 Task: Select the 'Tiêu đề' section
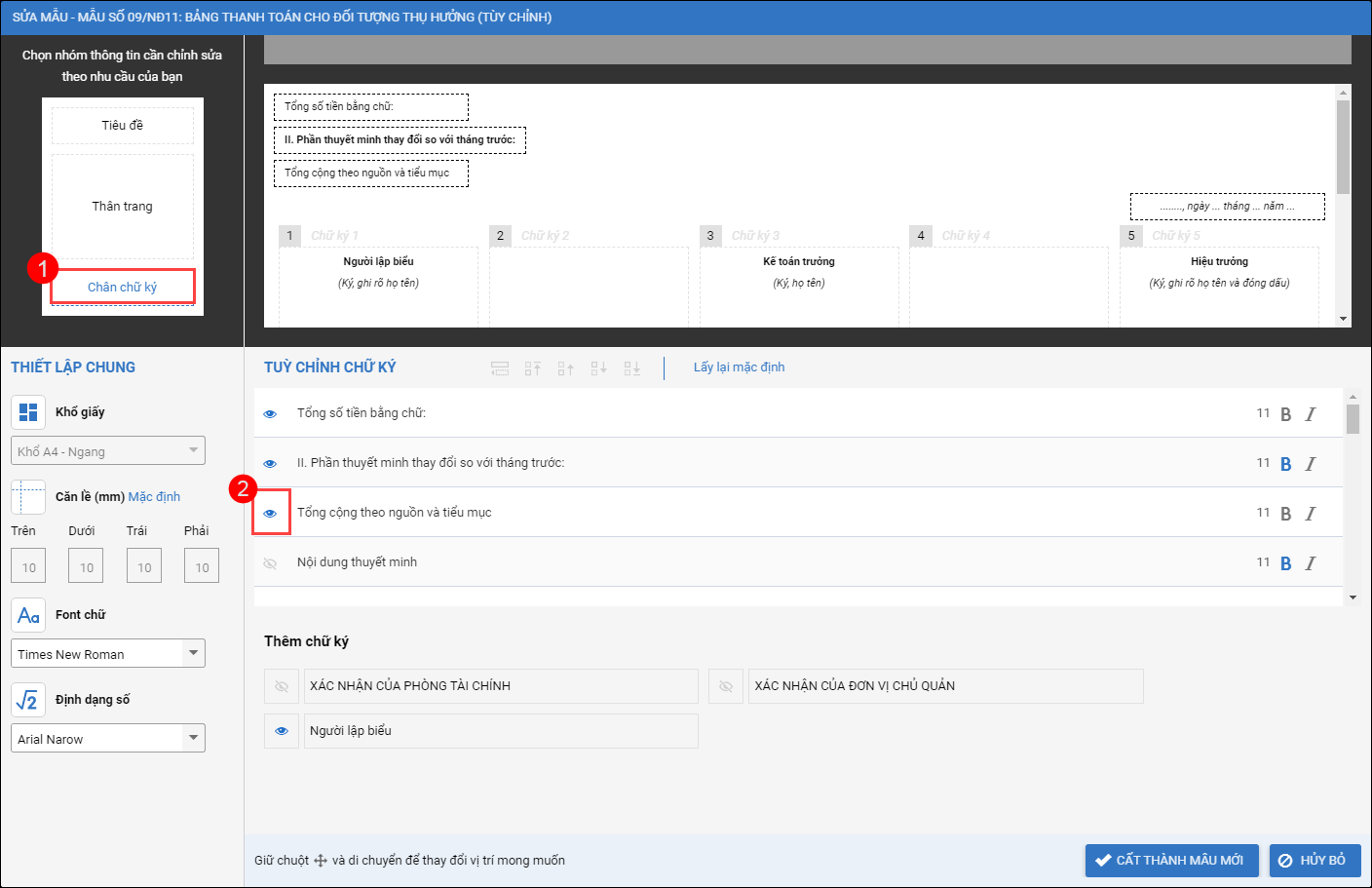pos(123,126)
